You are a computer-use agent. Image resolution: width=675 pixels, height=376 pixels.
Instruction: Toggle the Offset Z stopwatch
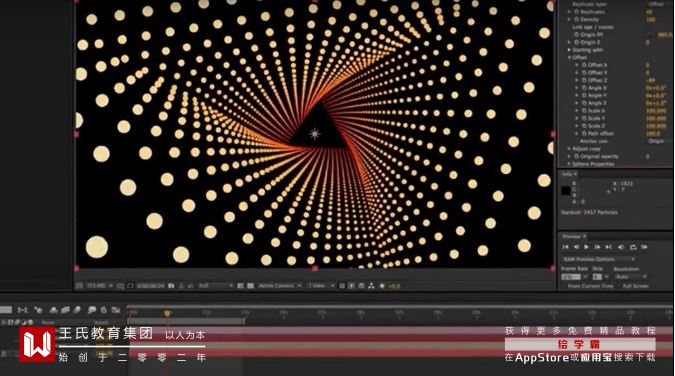[584, 80]
